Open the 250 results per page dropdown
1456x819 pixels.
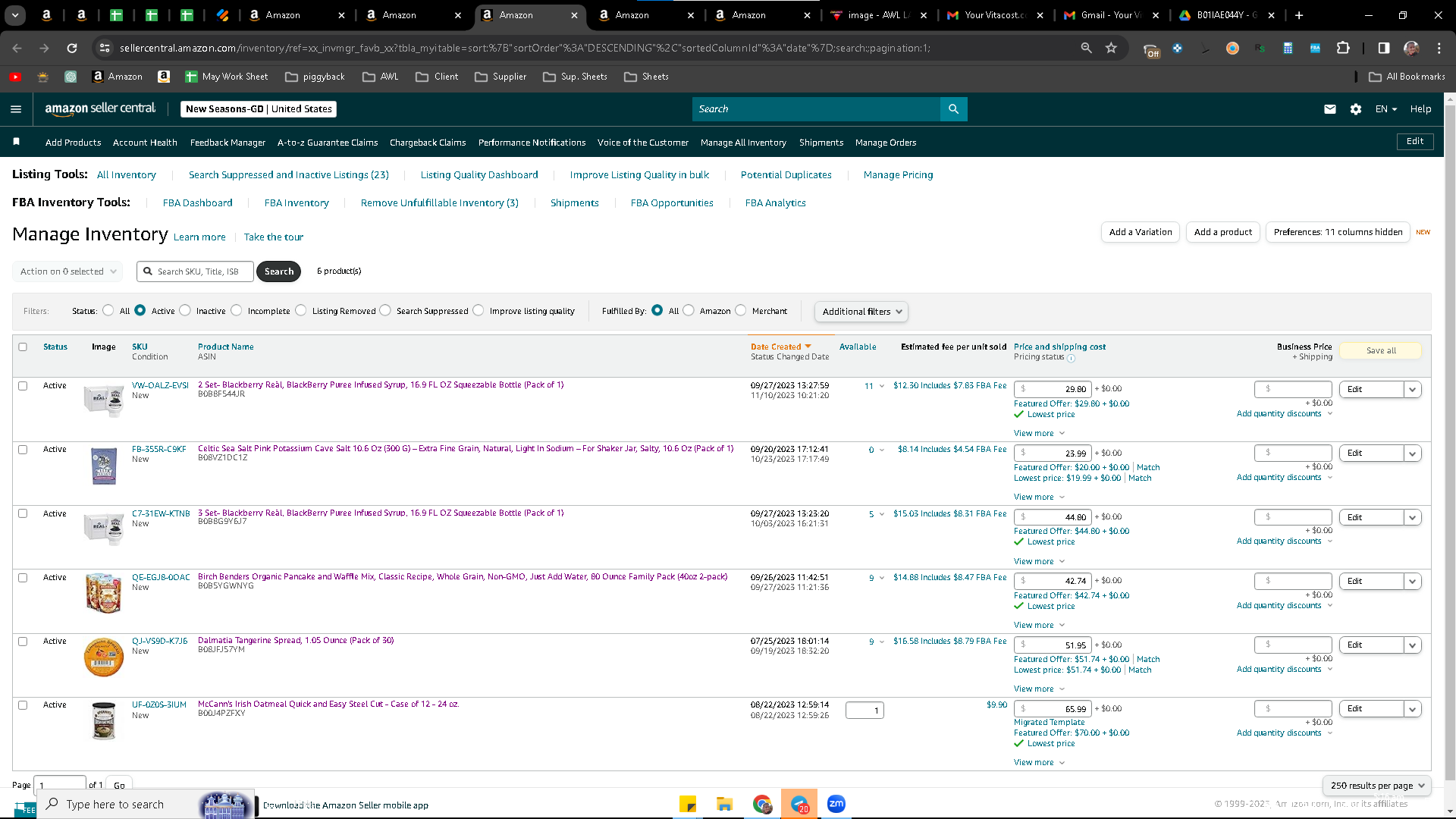pos(1377,786)
